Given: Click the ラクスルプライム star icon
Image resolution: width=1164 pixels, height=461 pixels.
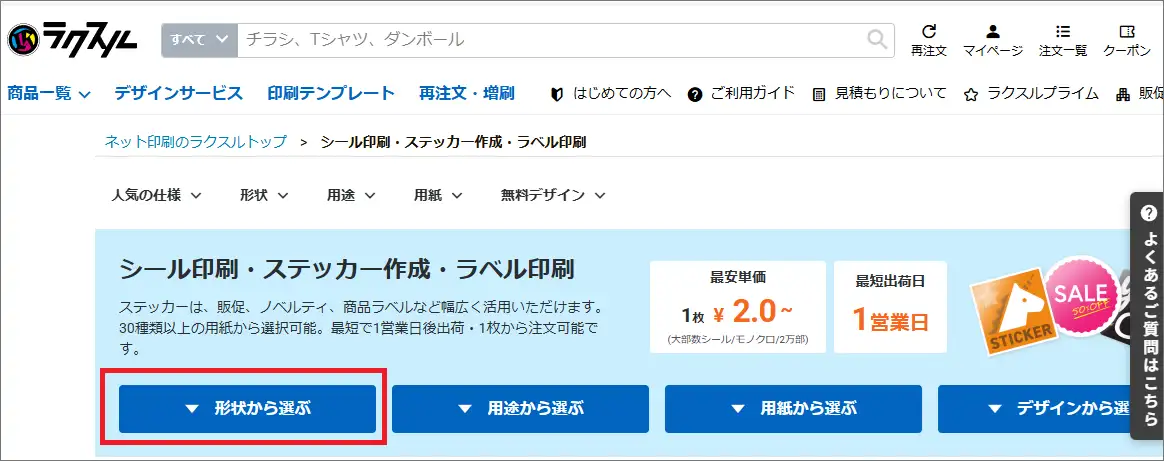Looking at the screenshot, I should [x=970, y=95].
